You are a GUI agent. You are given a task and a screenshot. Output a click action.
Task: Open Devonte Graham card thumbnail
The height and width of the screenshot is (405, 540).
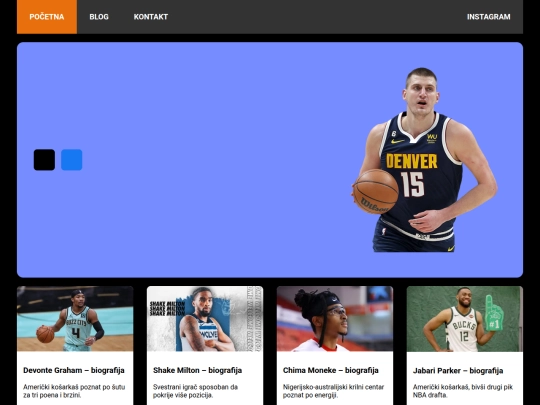pyautogui.click(x=75, y=319)
